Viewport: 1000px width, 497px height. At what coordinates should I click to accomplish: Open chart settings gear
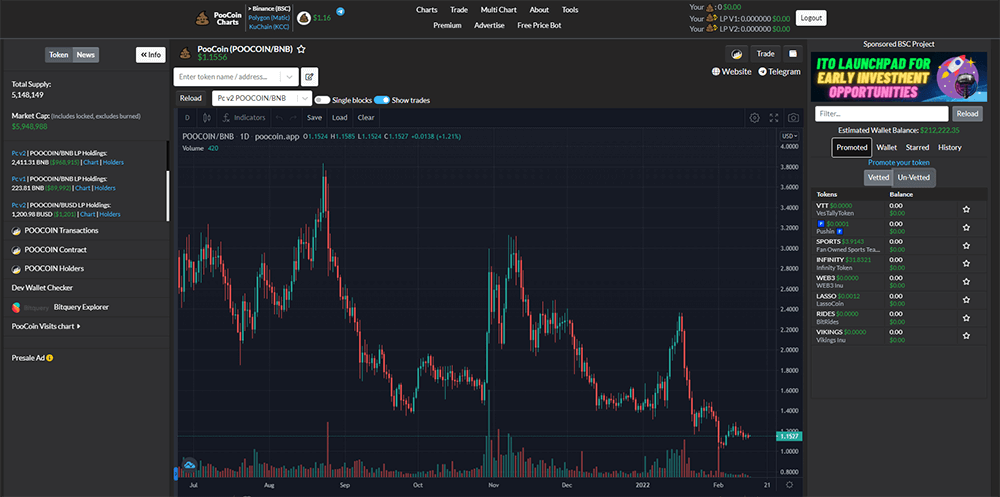click(754, 117)
